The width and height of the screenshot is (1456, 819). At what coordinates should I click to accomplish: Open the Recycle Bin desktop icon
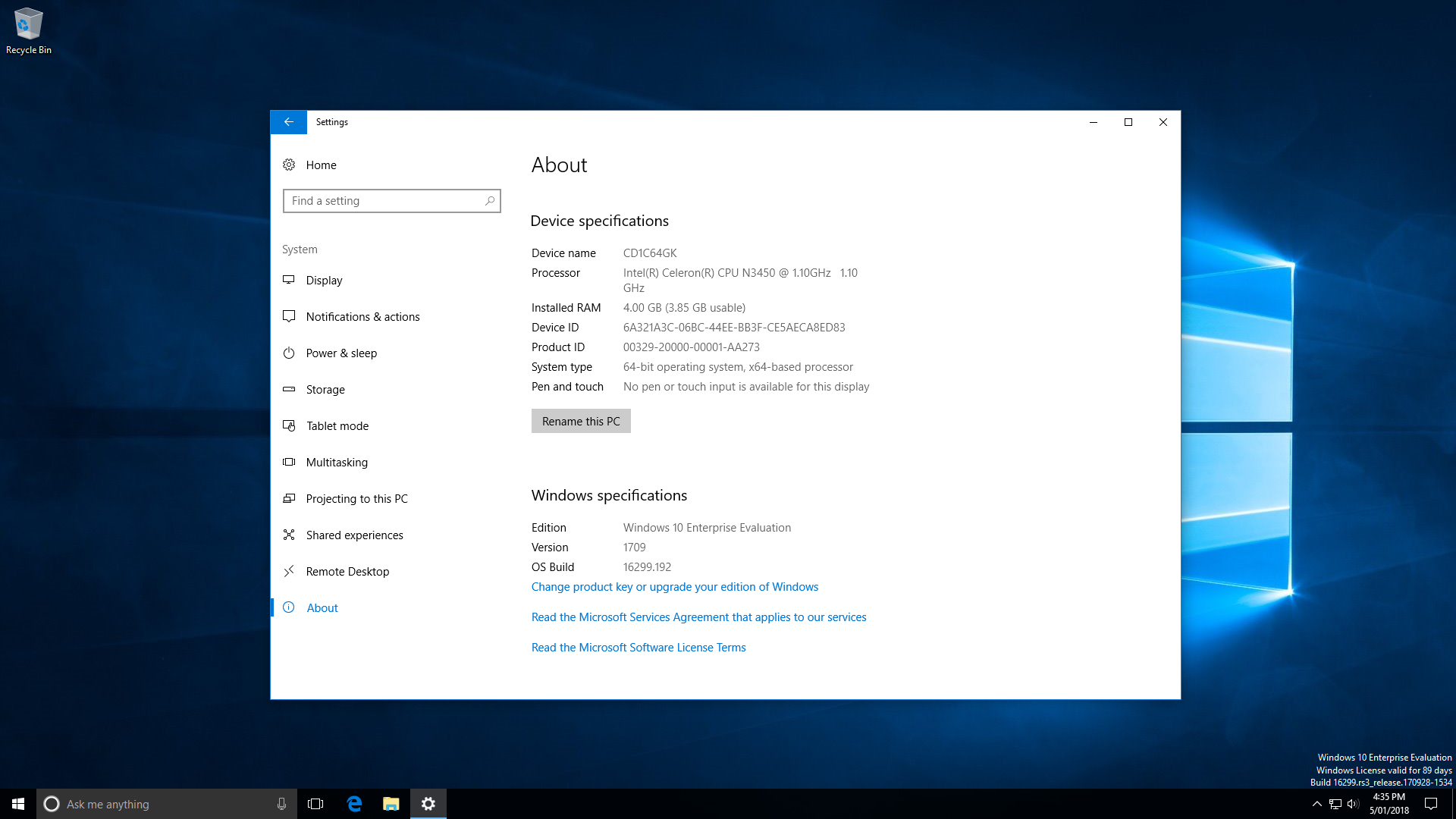click(x=29, y=31)
